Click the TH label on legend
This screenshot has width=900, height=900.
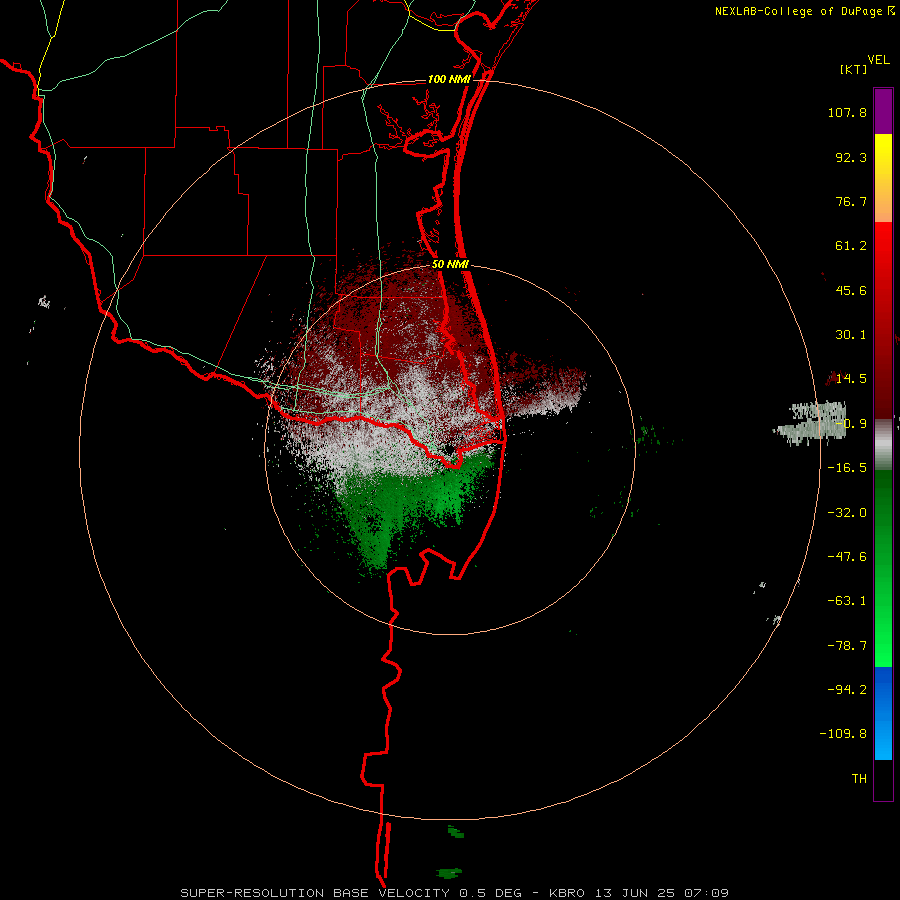pyautogui.click(x=859, y=779)
